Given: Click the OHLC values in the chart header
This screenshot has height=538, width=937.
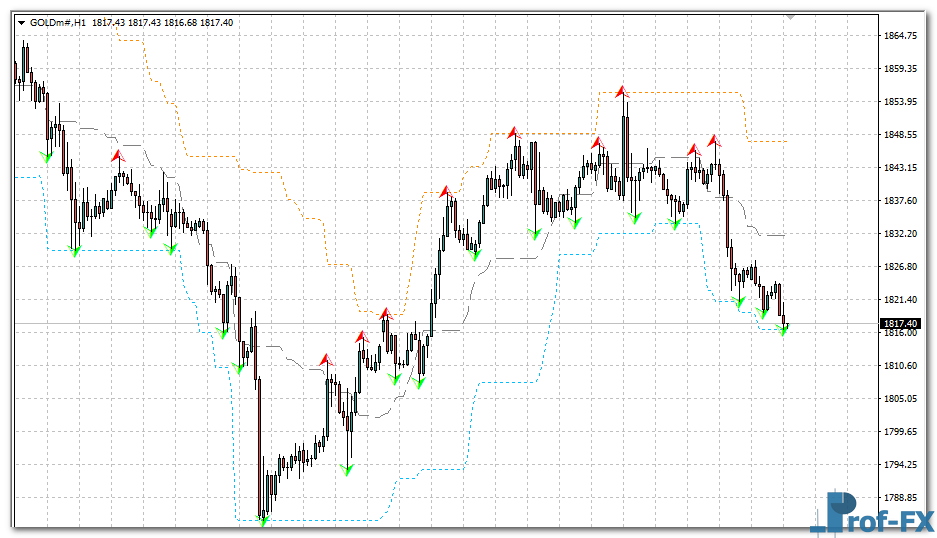Looking at the screenshot, I should [x=169, y=23].
